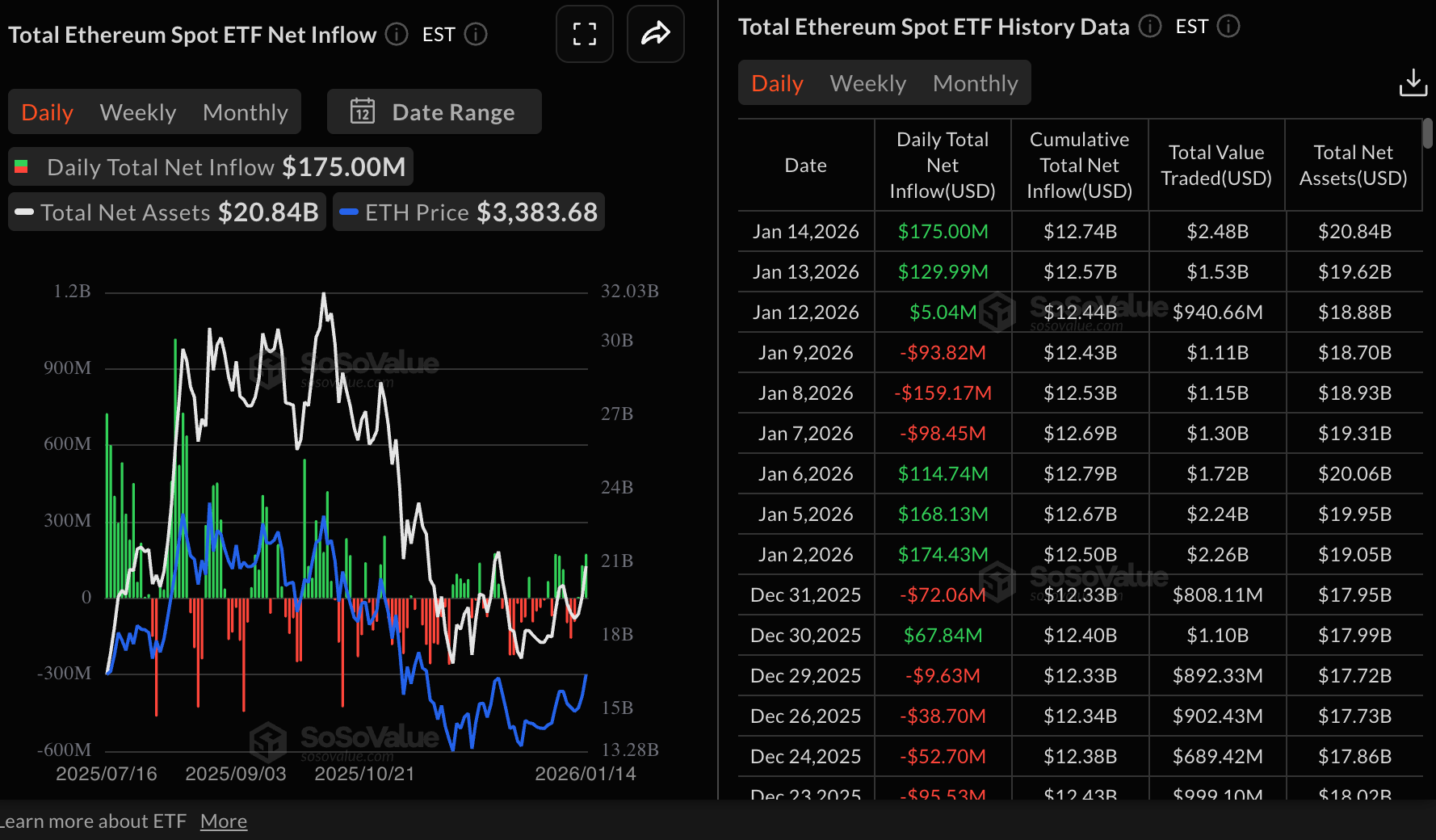Select Monthly interval for the chart
This screenshot has height=840, width=1436.
(245, 111)
